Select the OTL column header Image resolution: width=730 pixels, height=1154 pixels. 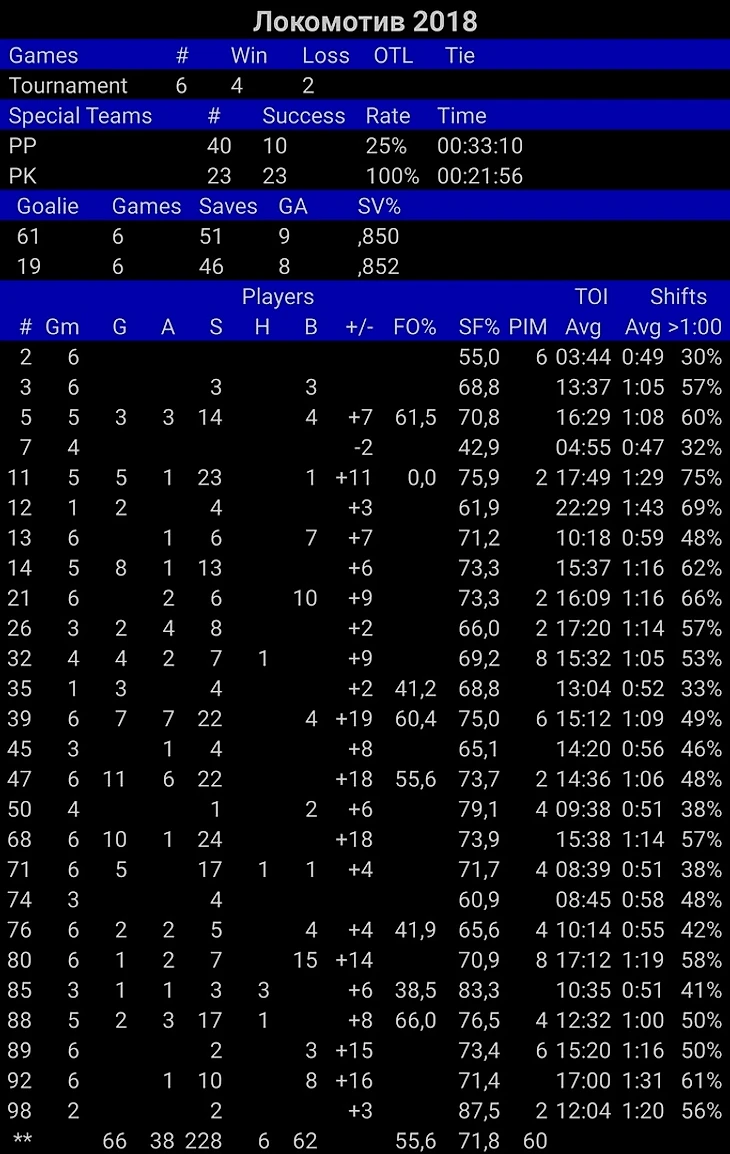click(393, 55)
